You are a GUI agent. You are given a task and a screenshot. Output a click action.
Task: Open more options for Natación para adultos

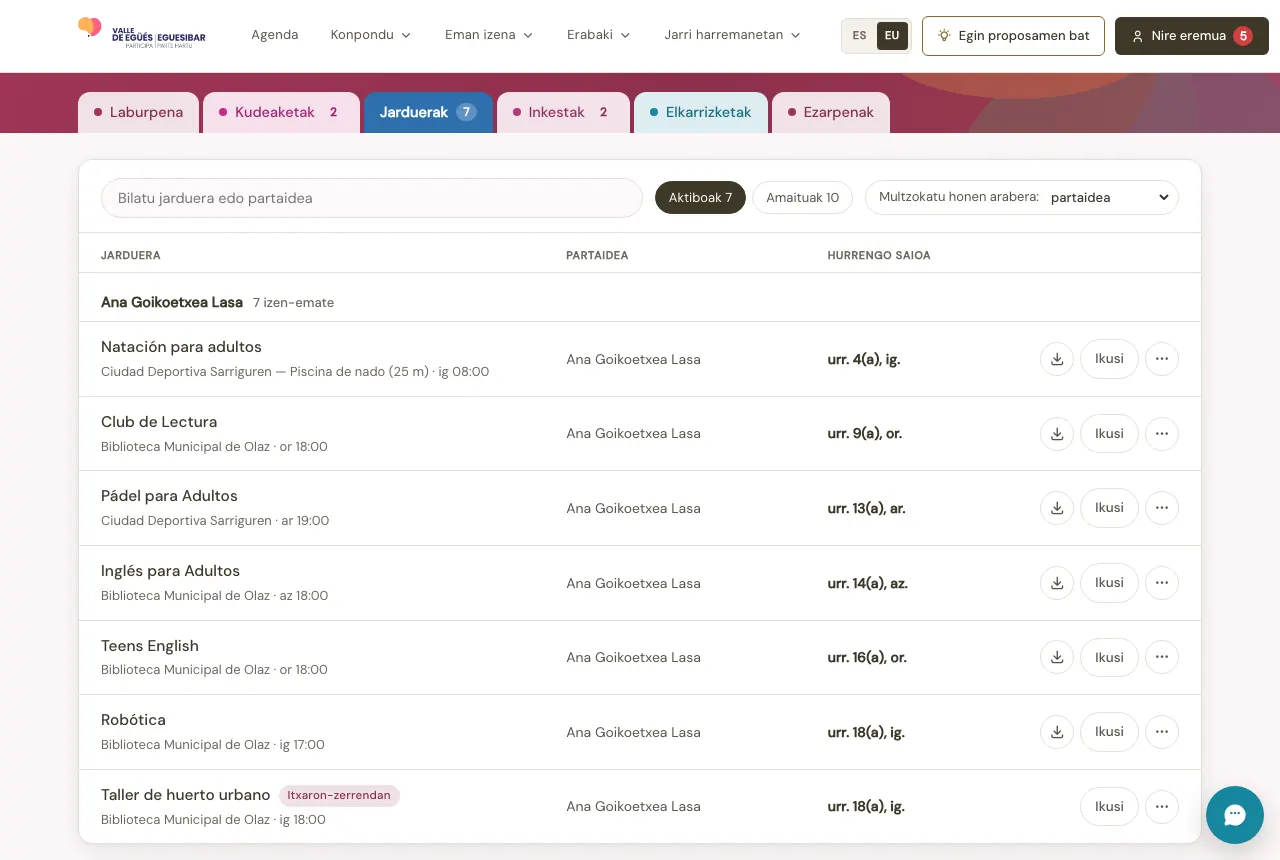click(1162, 359)
